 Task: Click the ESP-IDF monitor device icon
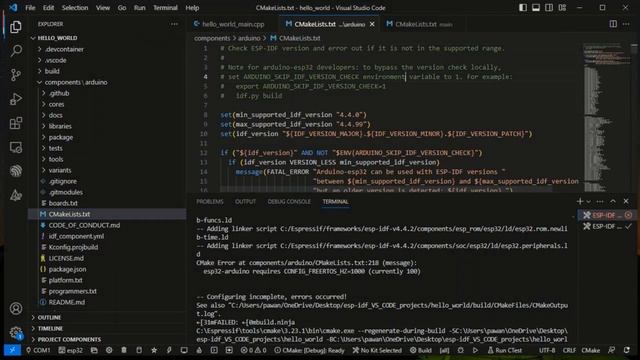(x=184, y=350)
